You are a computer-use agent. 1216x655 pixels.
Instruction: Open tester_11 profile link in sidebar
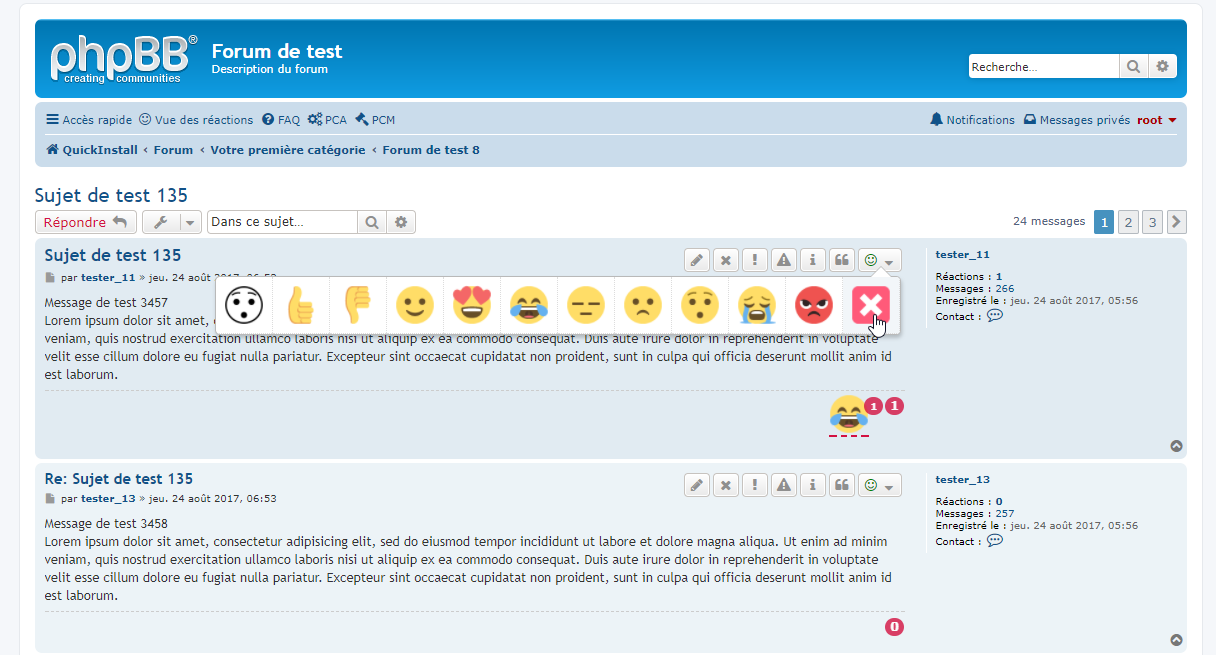(962, 255)
